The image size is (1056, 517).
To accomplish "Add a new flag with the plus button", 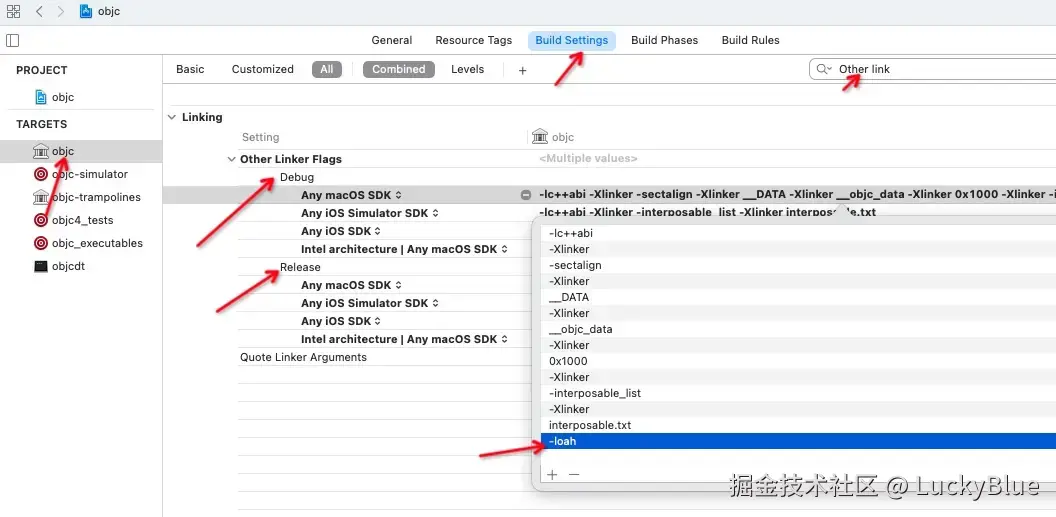I will [x=552, y=475].
